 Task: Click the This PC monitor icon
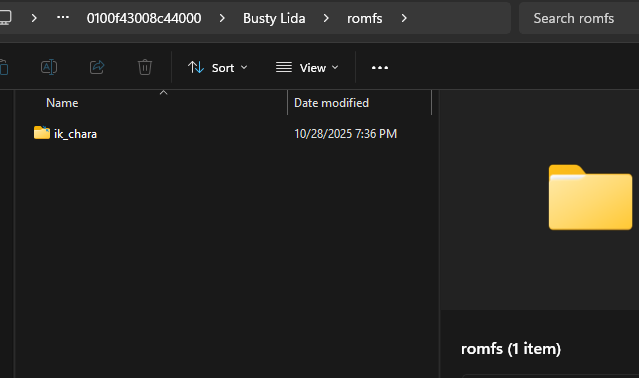coord(5,18)
